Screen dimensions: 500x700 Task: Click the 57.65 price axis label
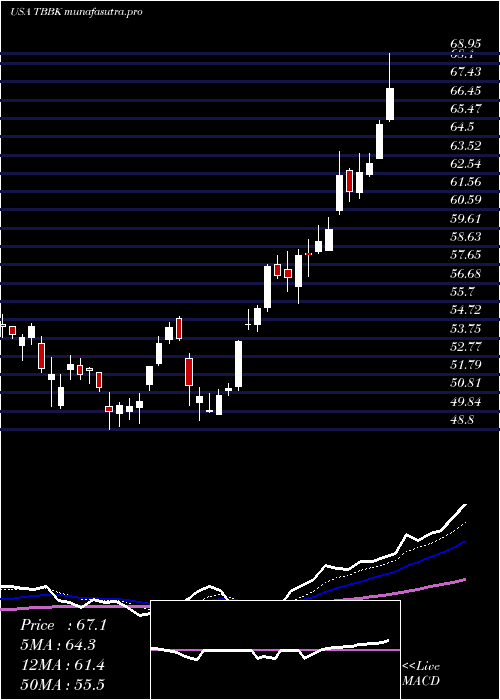[466, 255]
